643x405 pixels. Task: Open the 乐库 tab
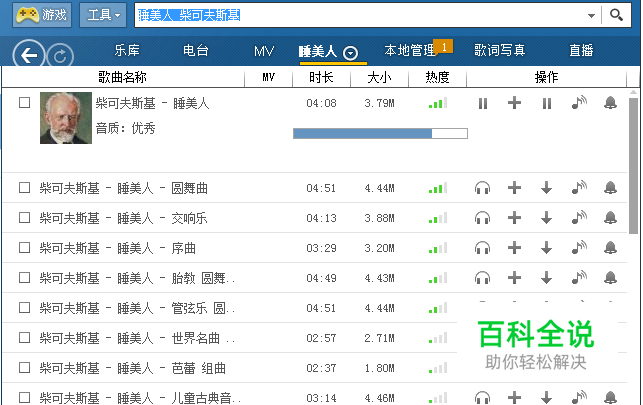(x=127, y=51)
